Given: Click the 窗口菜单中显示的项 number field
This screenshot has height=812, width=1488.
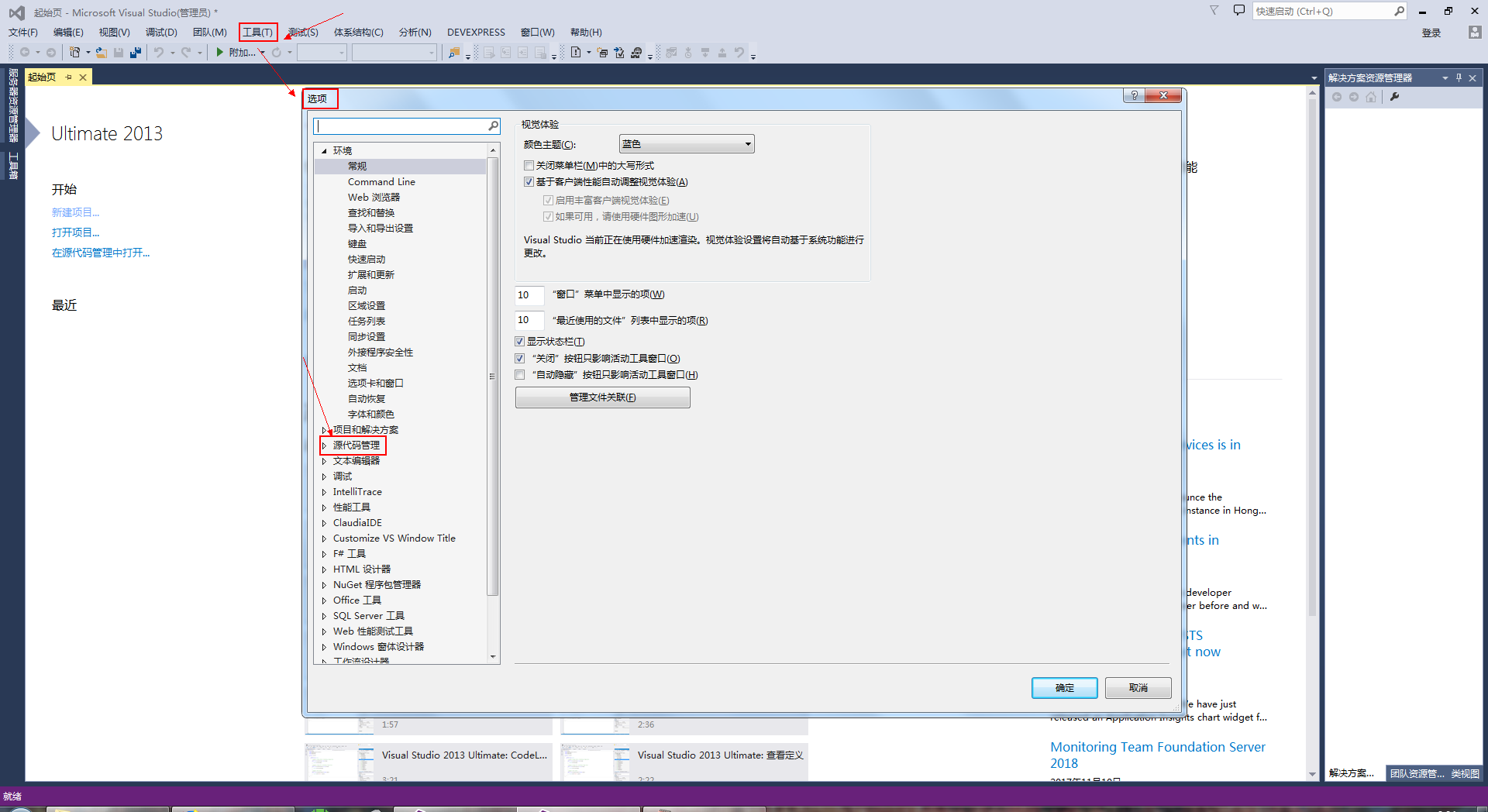Looking at the screenshot, I should click(529, 294).
